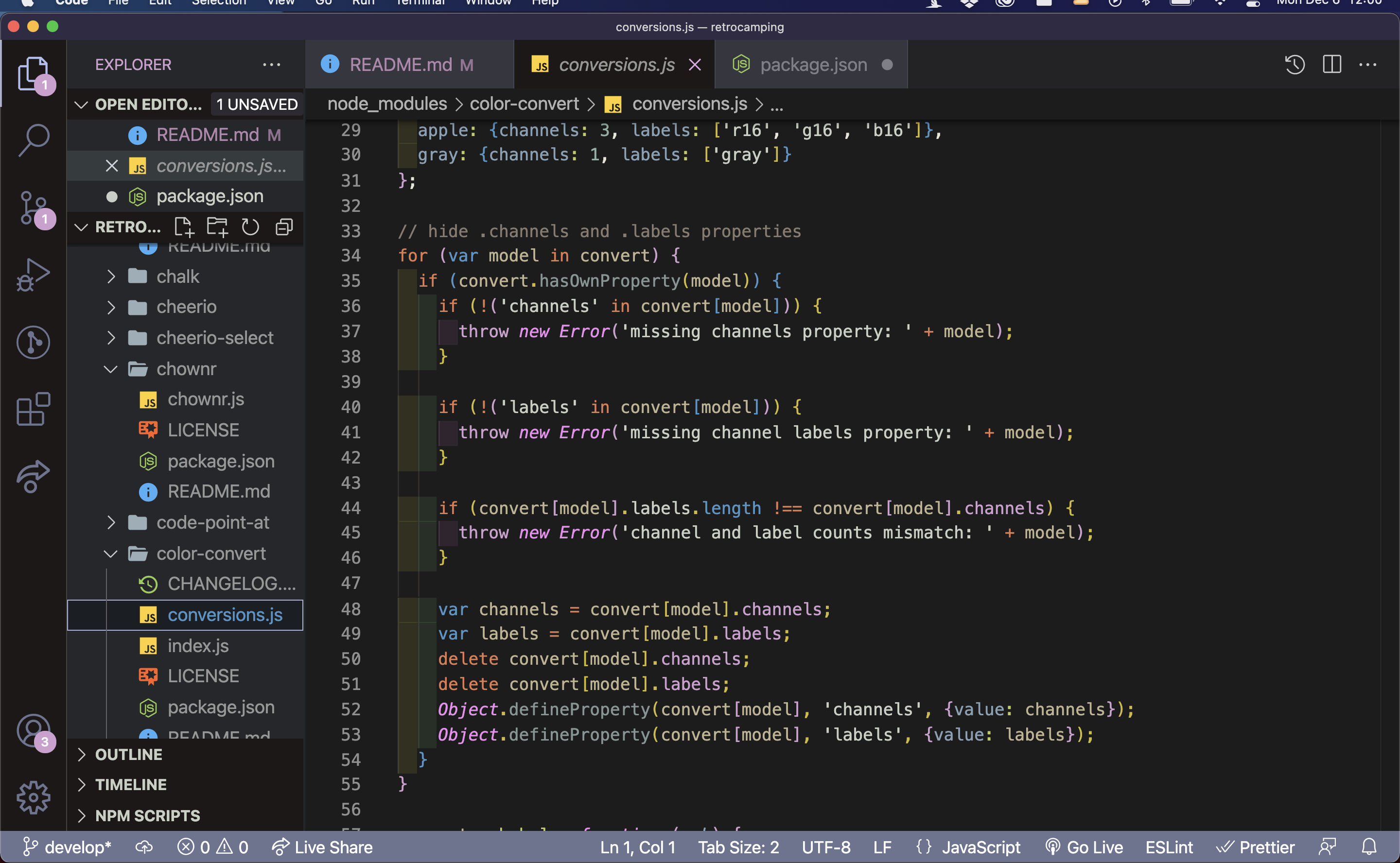
Task: Switch to README.md tab
Action: (400, 65)
